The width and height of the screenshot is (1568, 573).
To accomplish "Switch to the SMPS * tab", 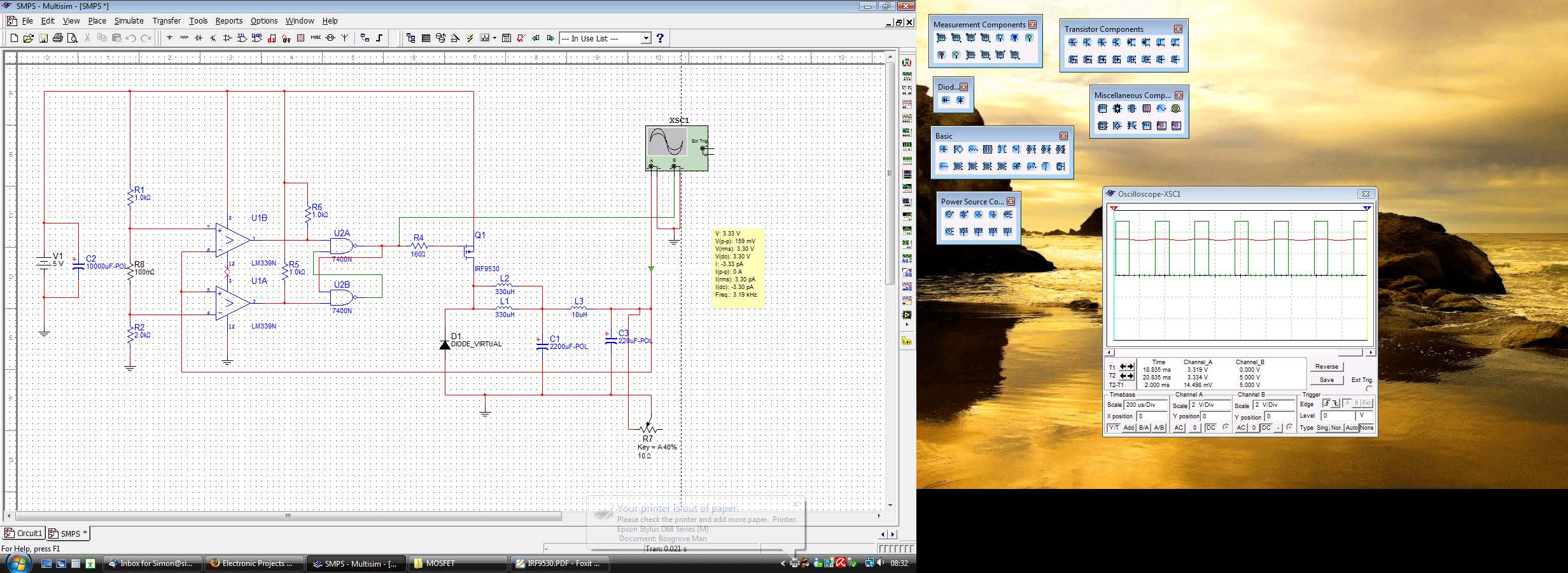I will click(x=69, y=534).
